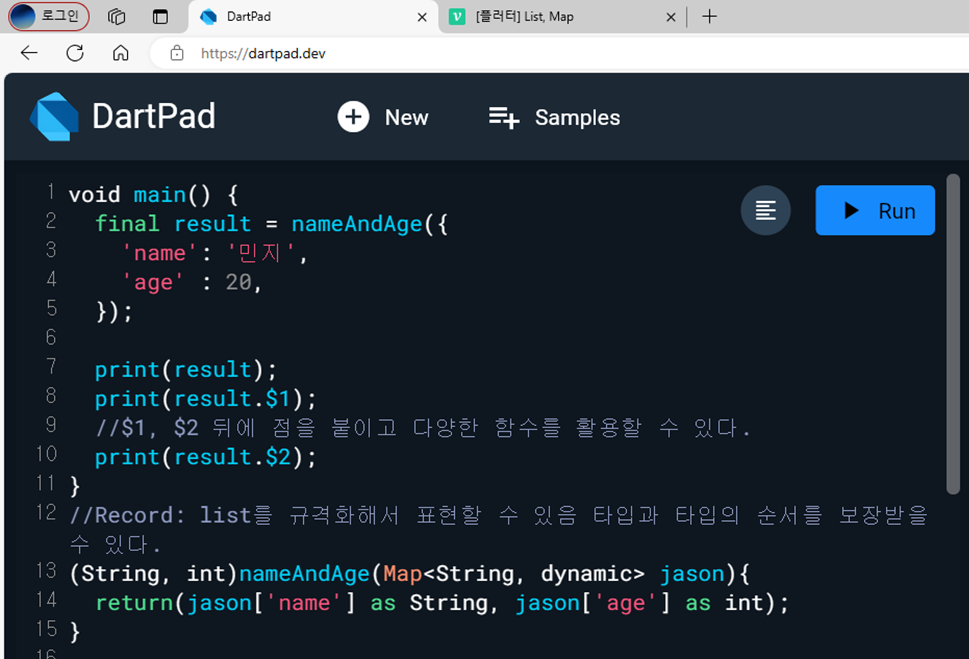Click the DartPad logo icon
Viewport: 969px width, 659px height.
tap(54, 117)
